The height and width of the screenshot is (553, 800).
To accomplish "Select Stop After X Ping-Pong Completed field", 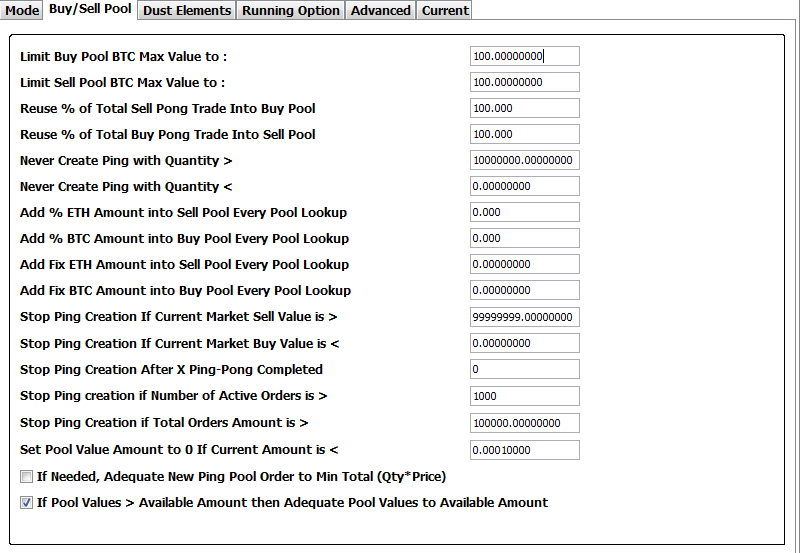I will point(524,369).
